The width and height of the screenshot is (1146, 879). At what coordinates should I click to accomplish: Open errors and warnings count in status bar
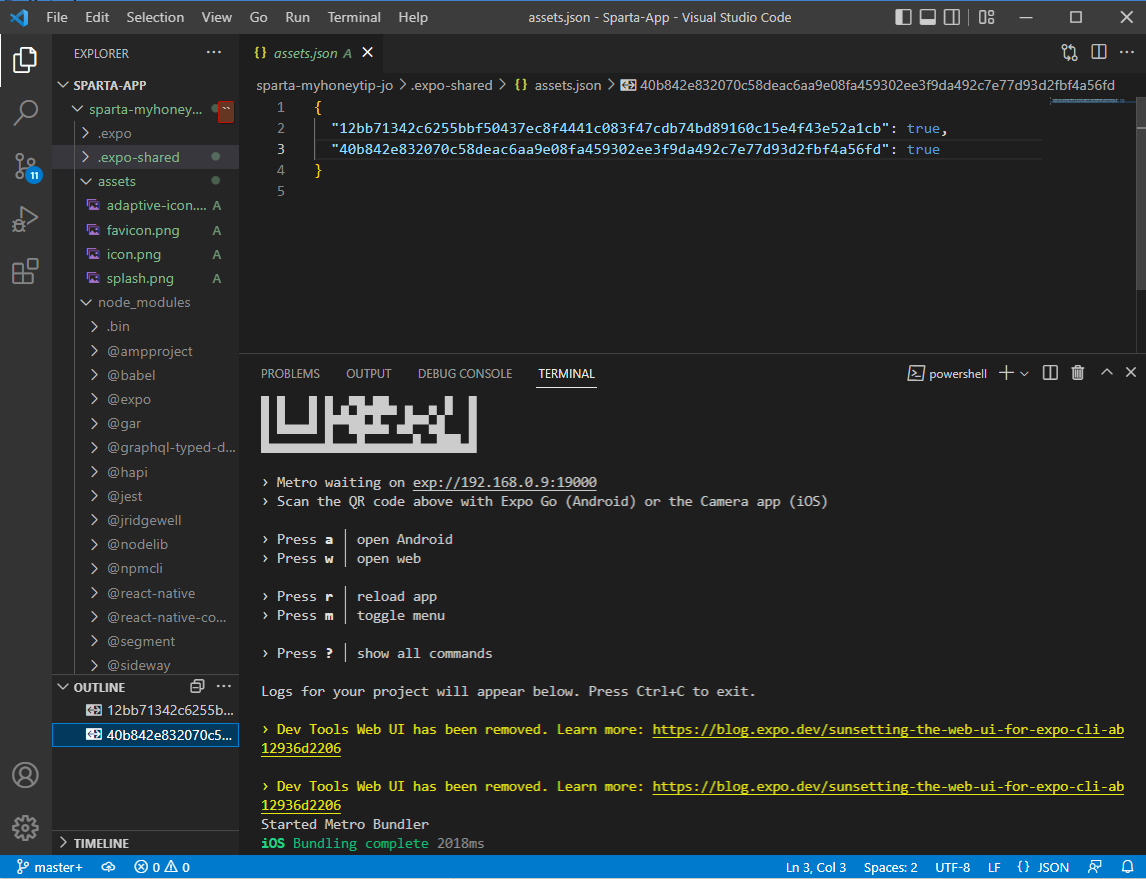[x=162, y=867]
